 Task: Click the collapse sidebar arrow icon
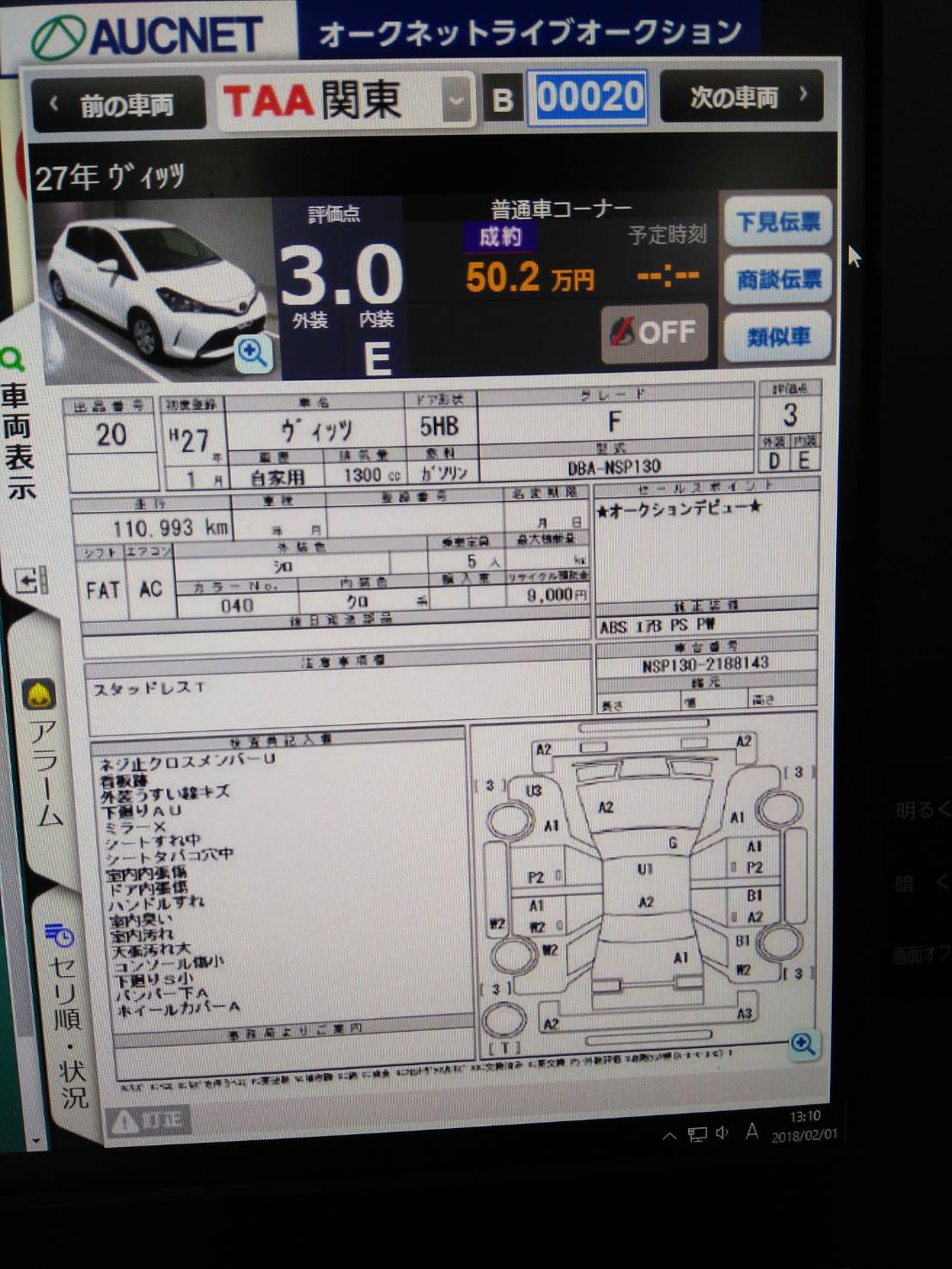30,581
